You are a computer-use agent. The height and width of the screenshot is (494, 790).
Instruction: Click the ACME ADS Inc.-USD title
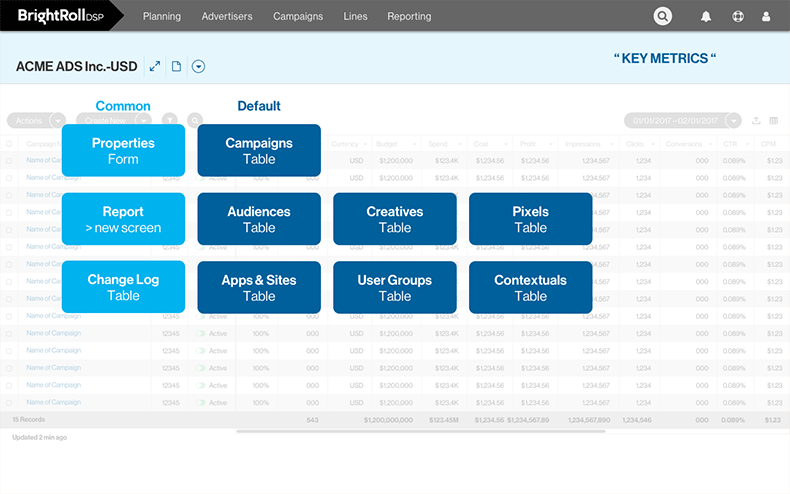[x=77, y=66]
